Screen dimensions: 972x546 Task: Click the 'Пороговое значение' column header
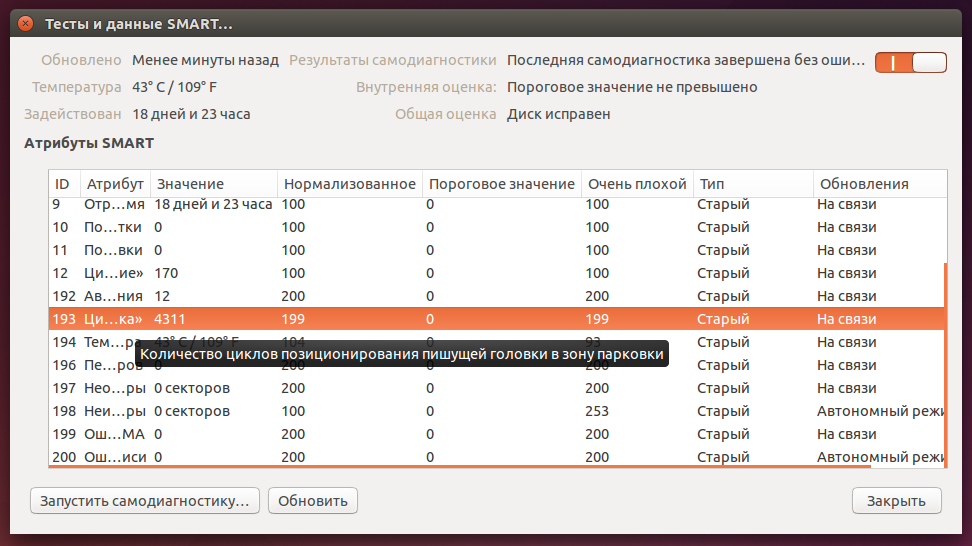pos(501,184)
